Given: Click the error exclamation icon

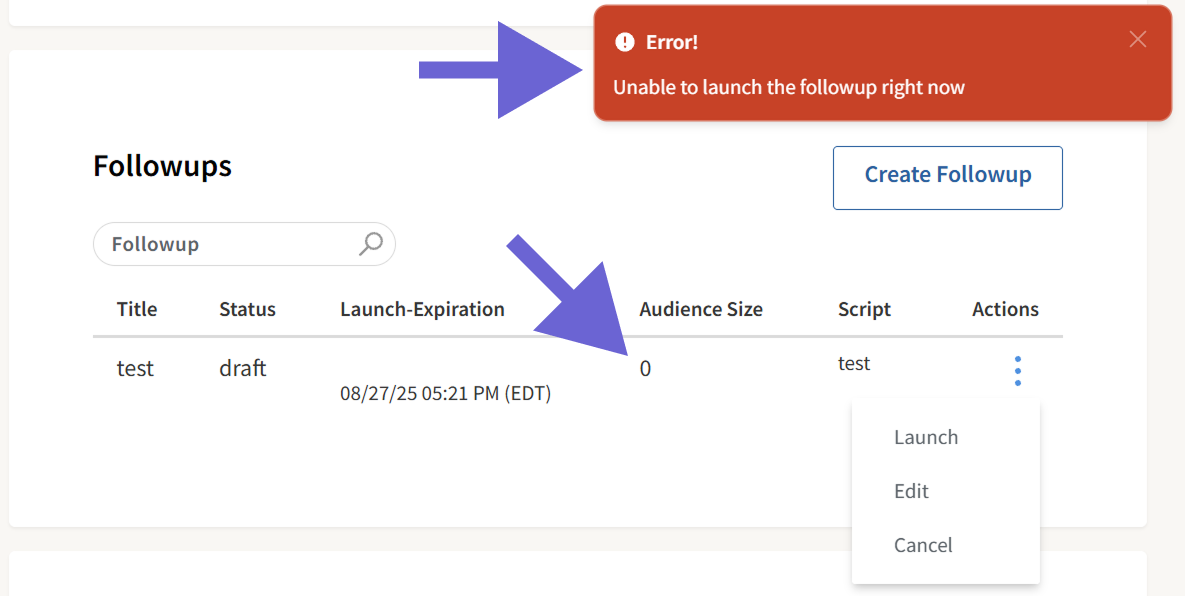Looking at the screenshot, I should [x=624, y=42].
